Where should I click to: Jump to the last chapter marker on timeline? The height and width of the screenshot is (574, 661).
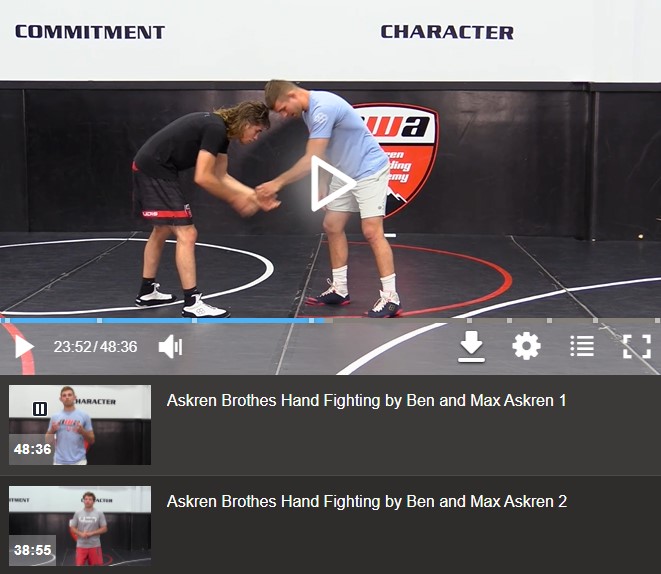pos(657,321)
